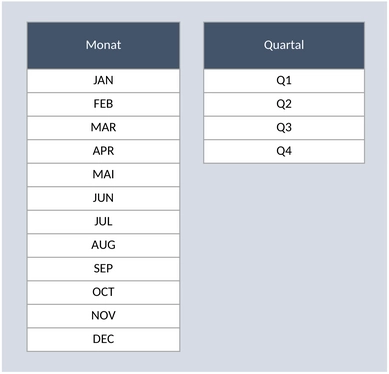Choose the Q2 quarter entry
This screenshot has height=374, width=389.
pos(284,104)
